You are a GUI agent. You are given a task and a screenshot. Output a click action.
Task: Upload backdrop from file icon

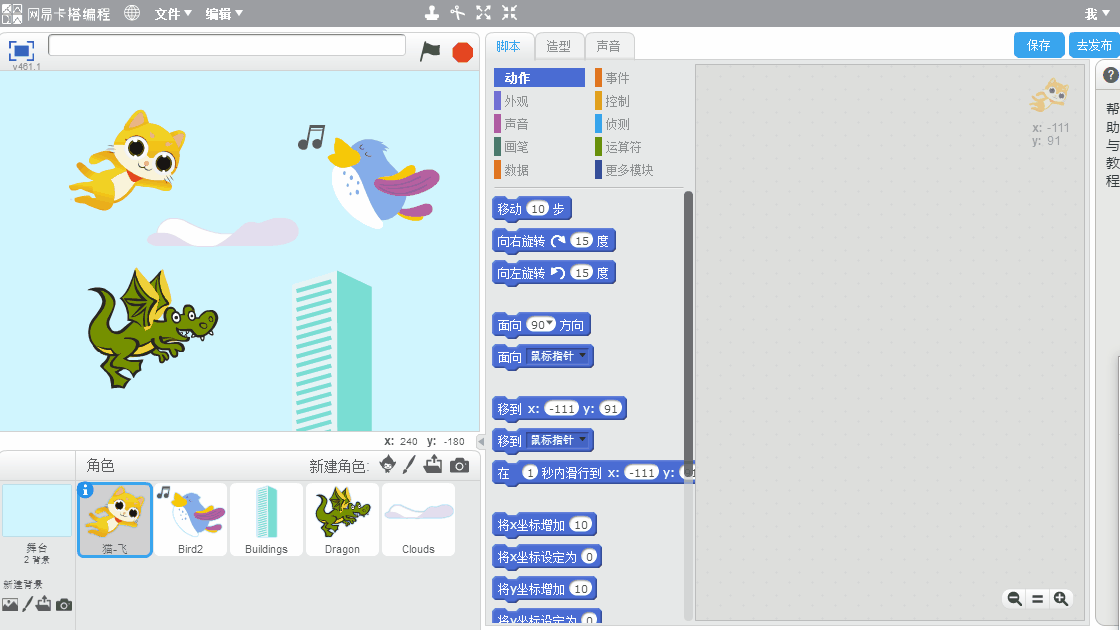(x=44, y=604)
